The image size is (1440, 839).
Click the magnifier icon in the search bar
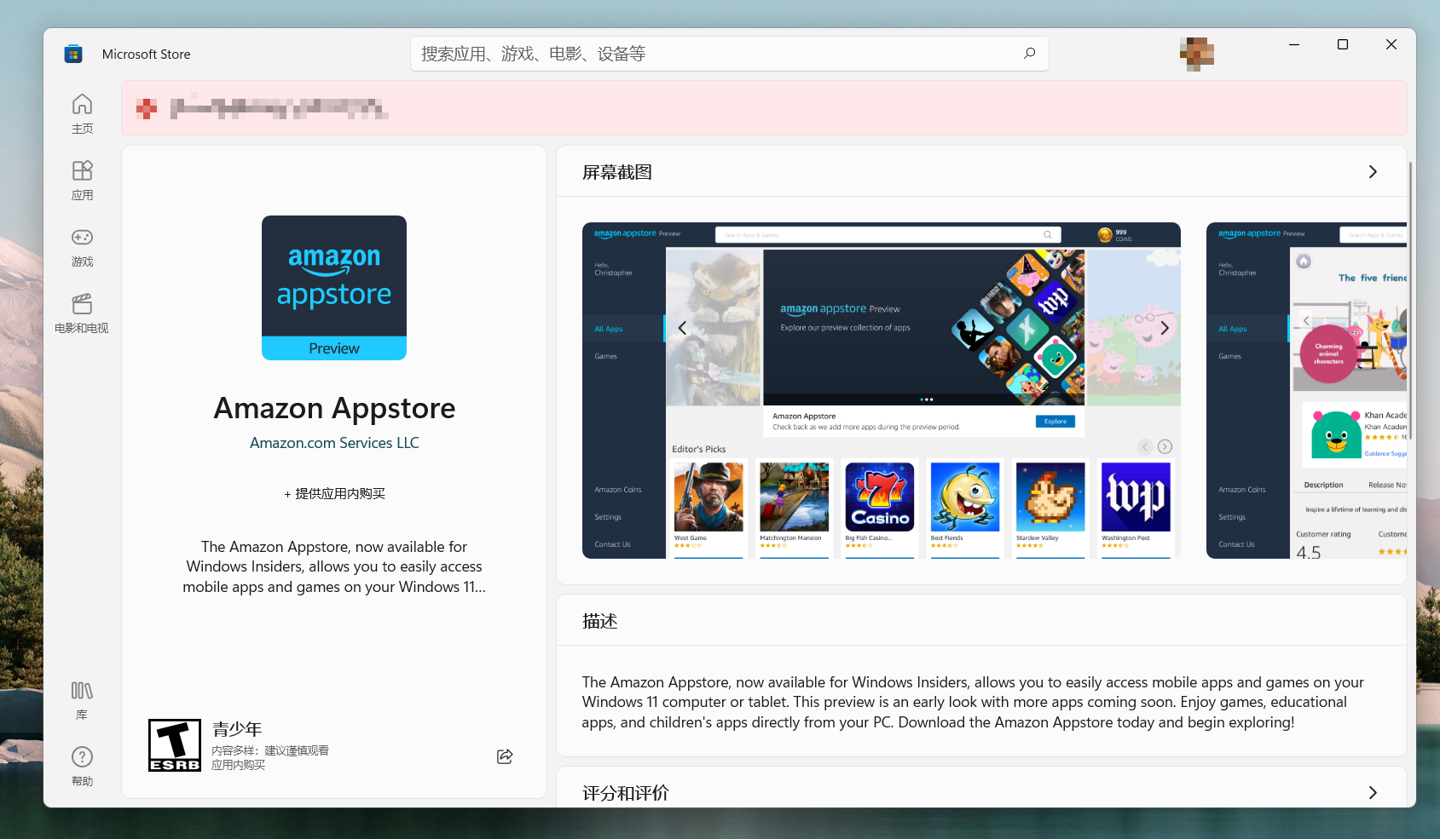click(x=1029, y=54)
